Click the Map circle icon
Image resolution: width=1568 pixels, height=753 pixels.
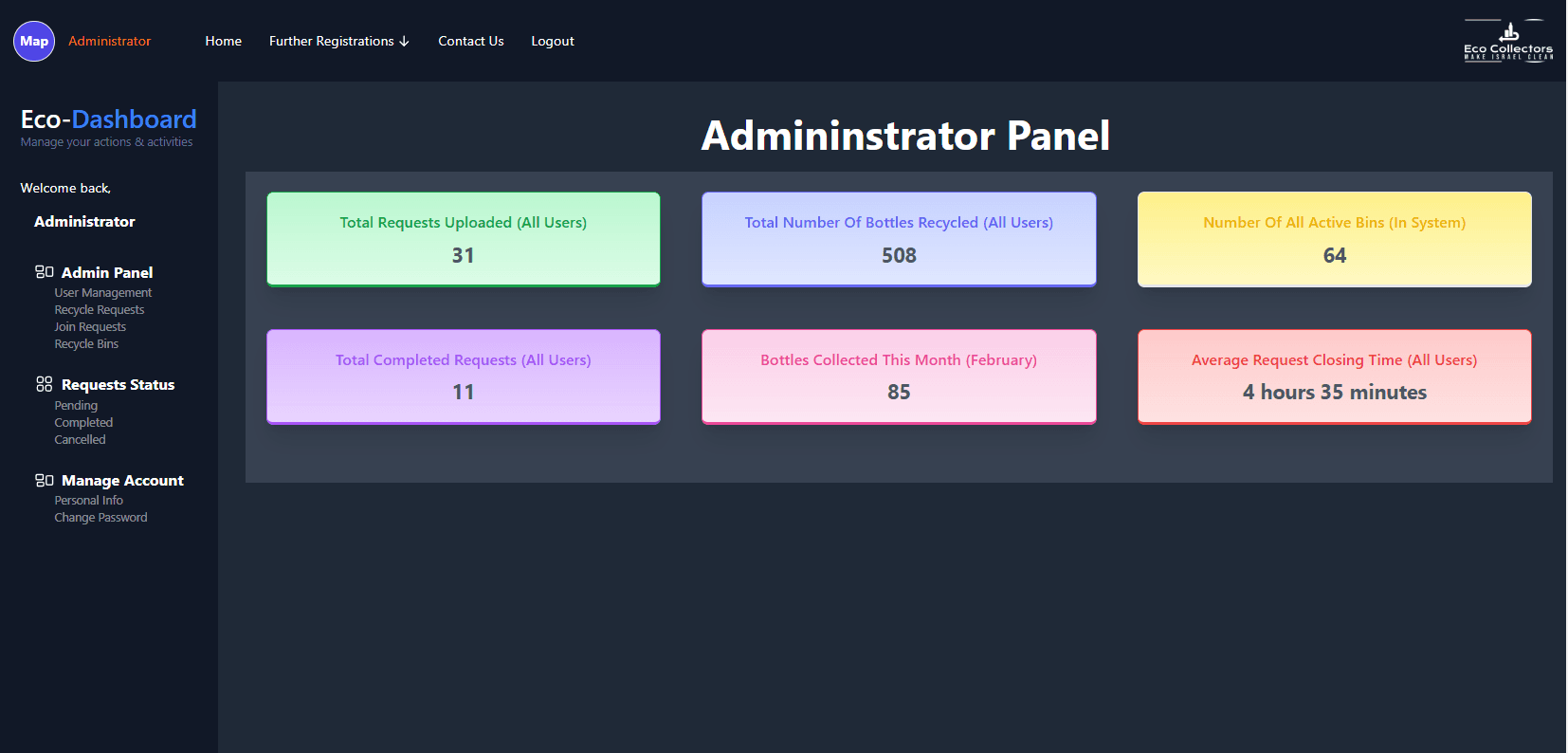pos(34,41)
